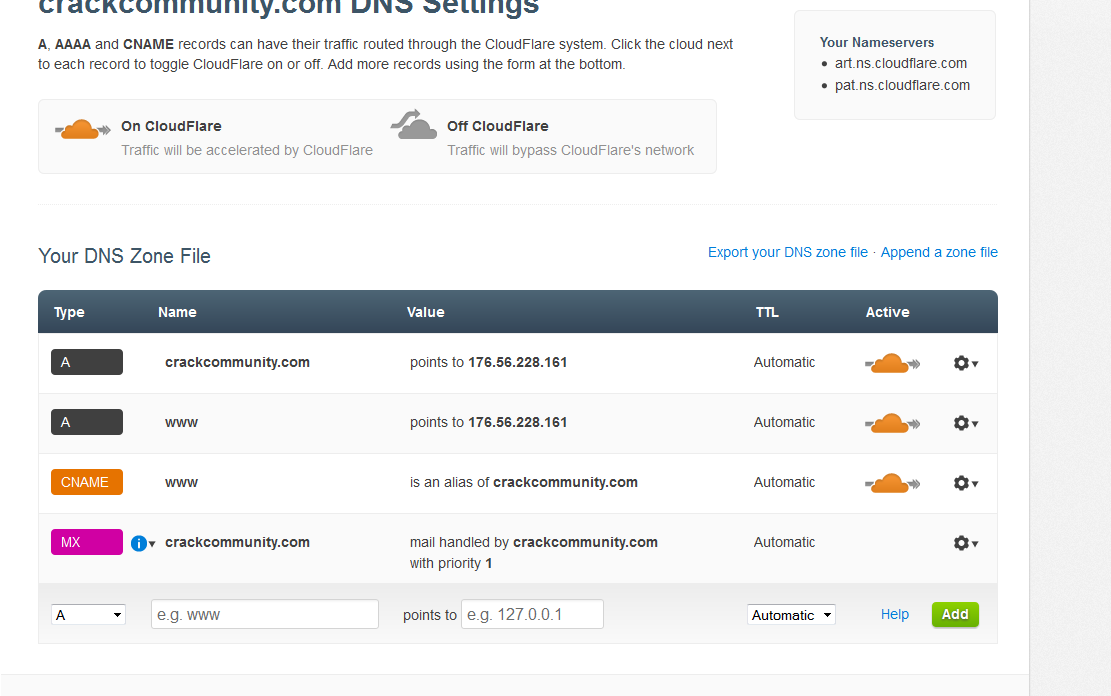Screen dimensions: 1111x696
Task: Click 'with priority 1' text
Action: pyautogui.click(x=451, y=563)
